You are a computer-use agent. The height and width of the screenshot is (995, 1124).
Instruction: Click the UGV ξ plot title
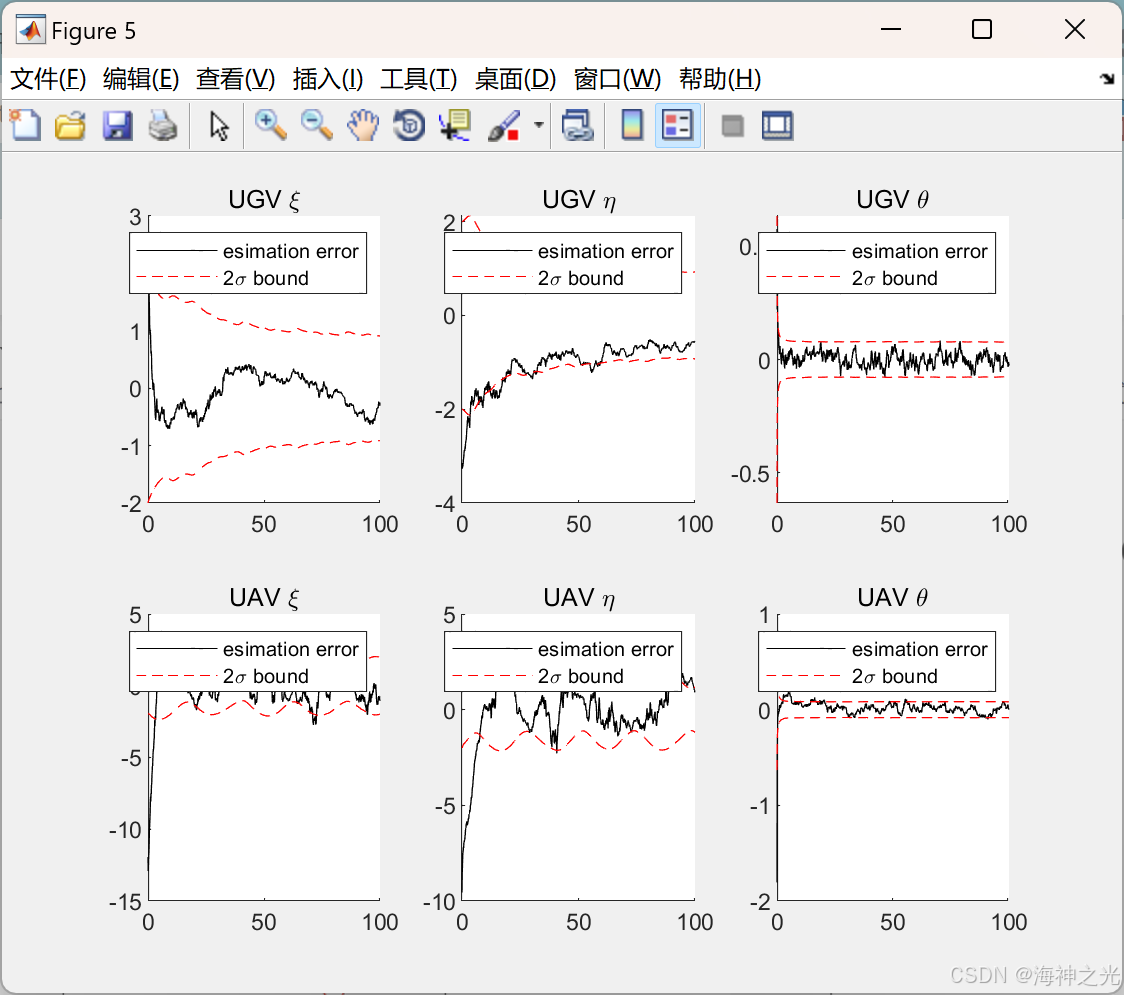pos(264,199)
